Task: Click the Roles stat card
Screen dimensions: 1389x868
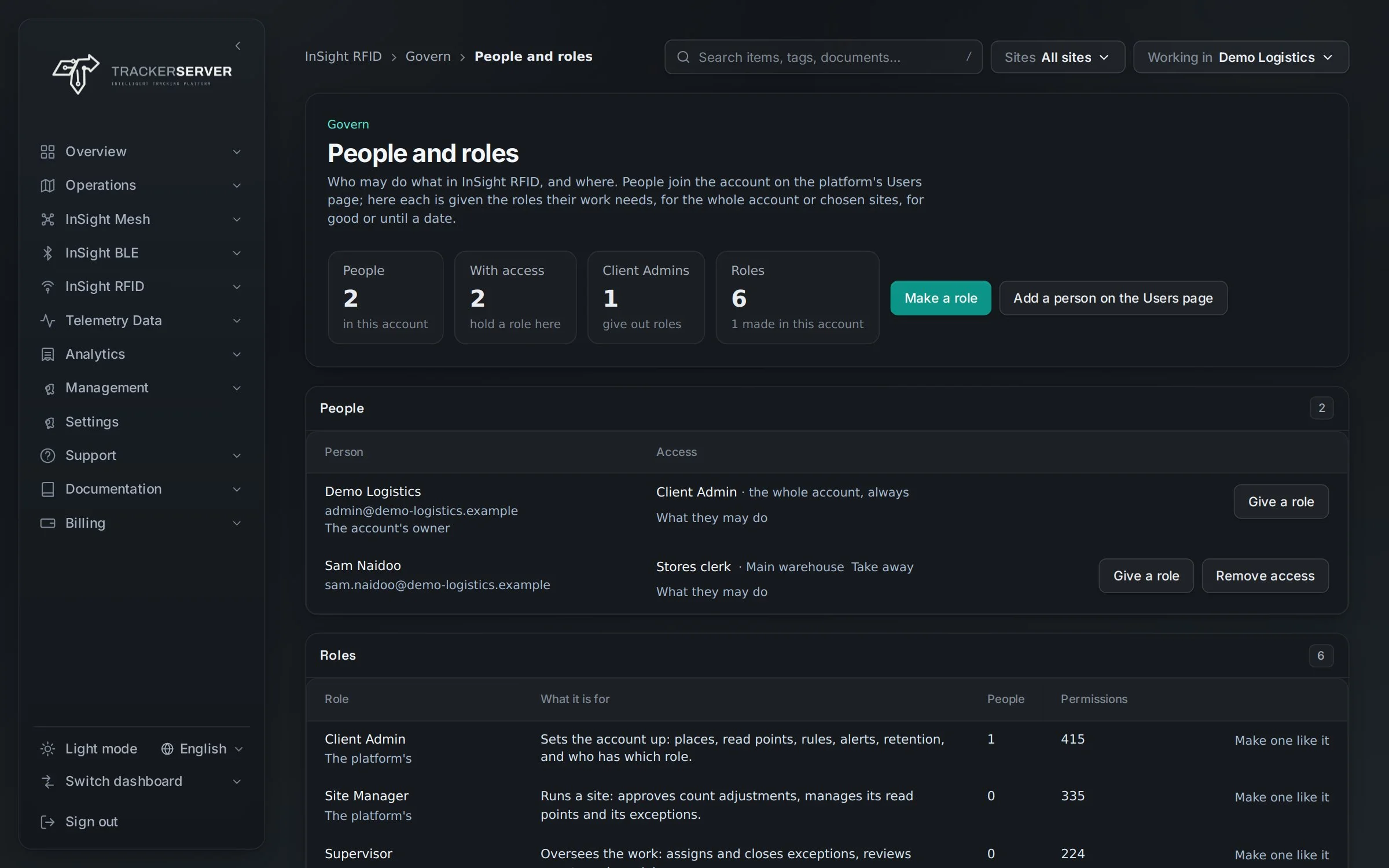Action: tap(798, 297)
